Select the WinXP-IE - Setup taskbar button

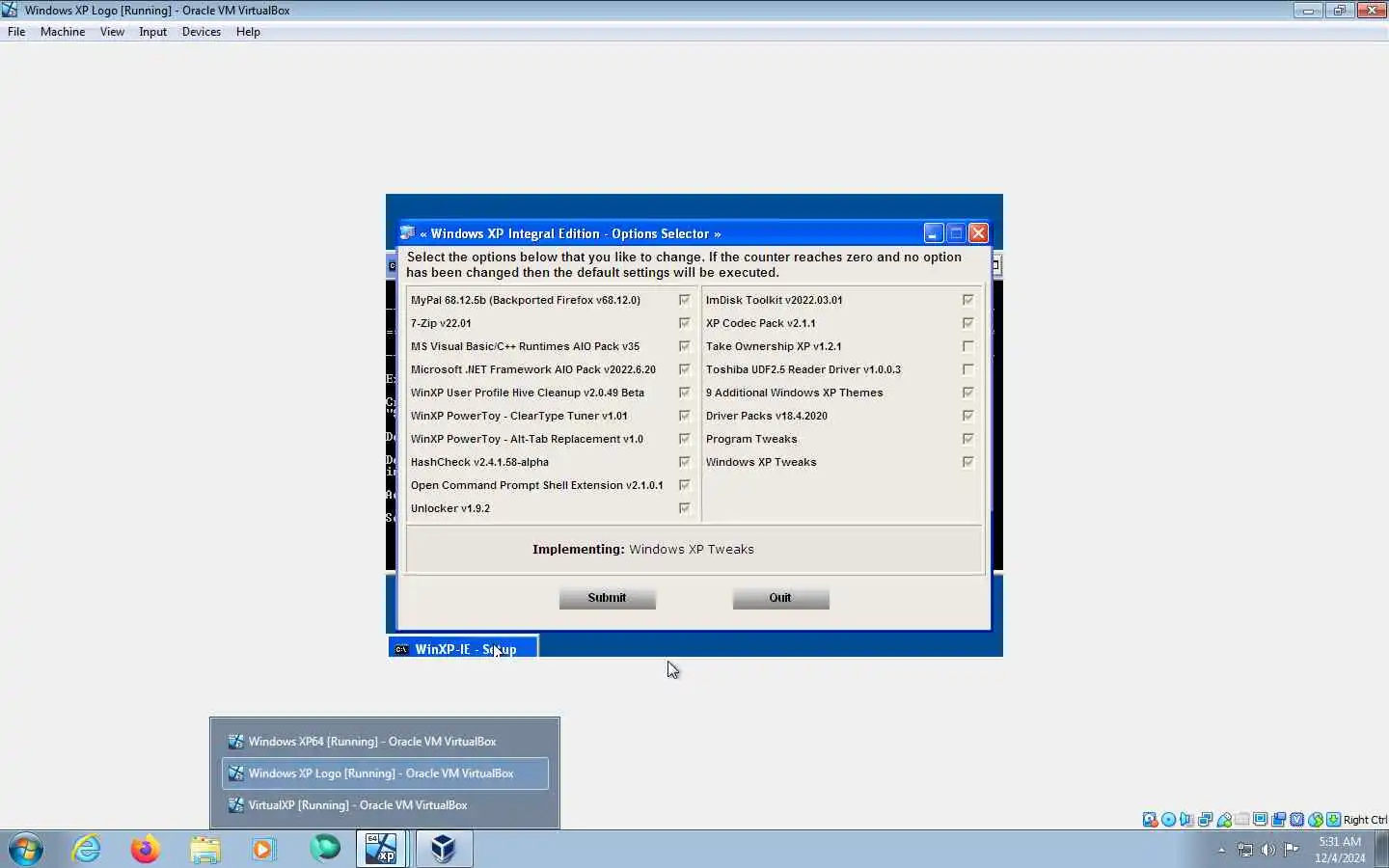(x=463, y=648)
